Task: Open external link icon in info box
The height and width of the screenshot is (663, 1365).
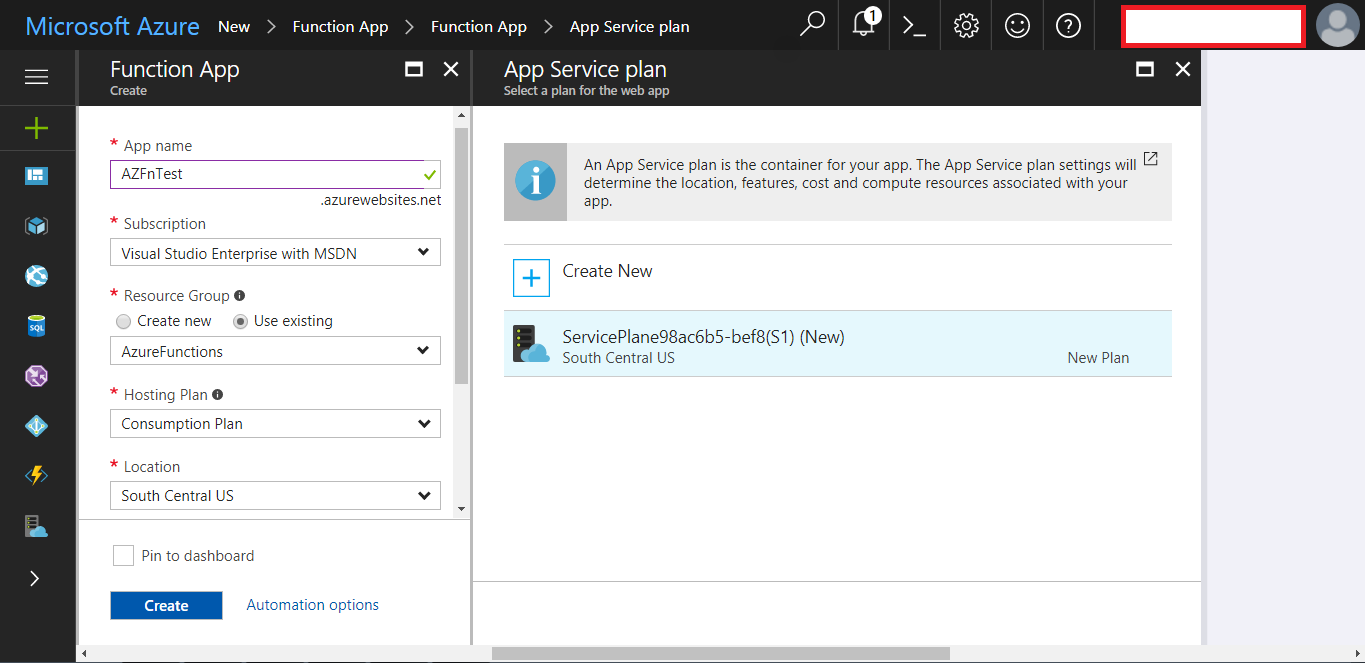Action: 1151,158
